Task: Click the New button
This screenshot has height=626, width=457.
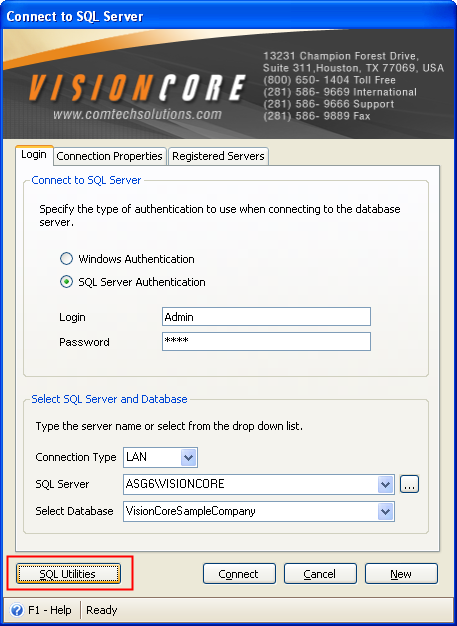Action: coord(401,574)
